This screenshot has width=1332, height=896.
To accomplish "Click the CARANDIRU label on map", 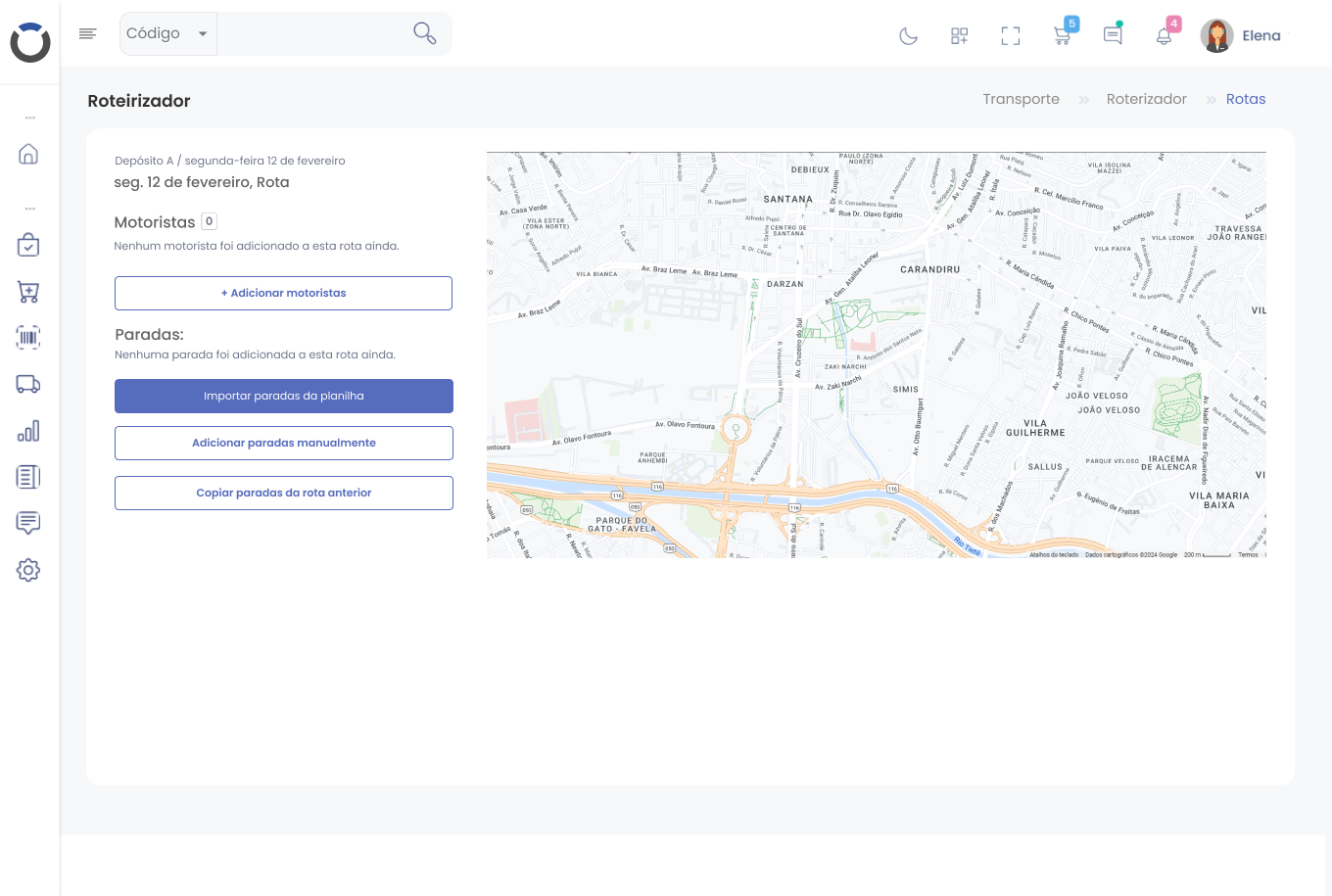I will 930,269.
